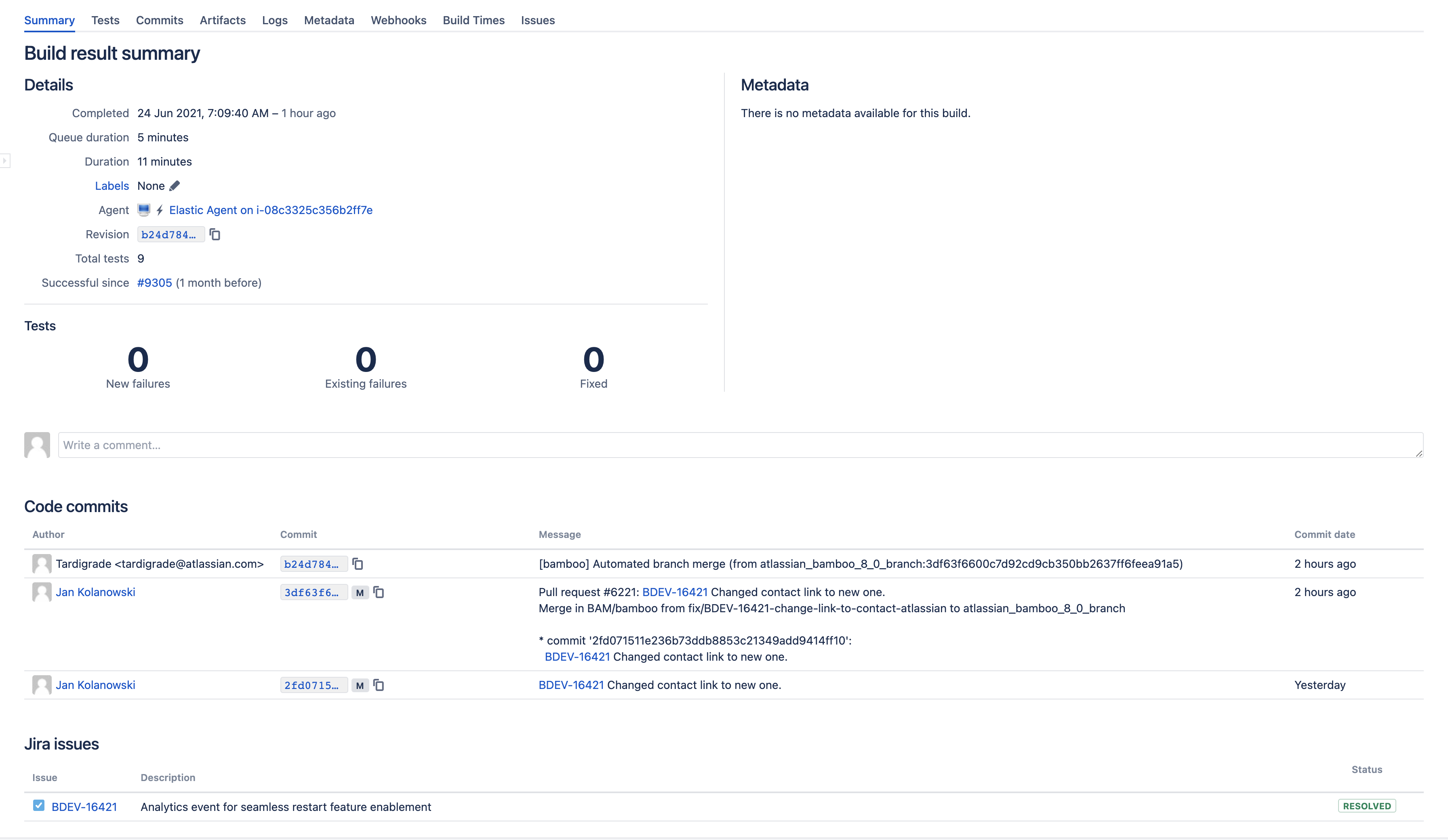This screenshot has height=840, width=1448.
Task: Copy commit hash for 3df63f6 commit
Action: pyautogui.click(x=379, y=592)
